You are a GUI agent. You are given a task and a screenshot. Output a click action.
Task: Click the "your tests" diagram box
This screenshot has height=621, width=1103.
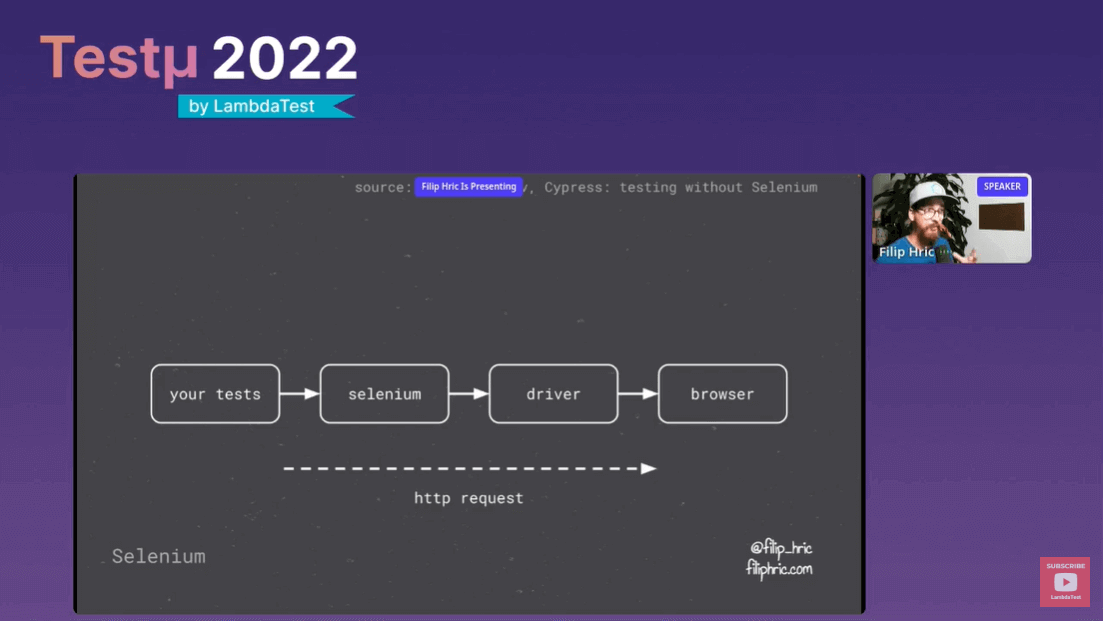(x=215, y=394)
